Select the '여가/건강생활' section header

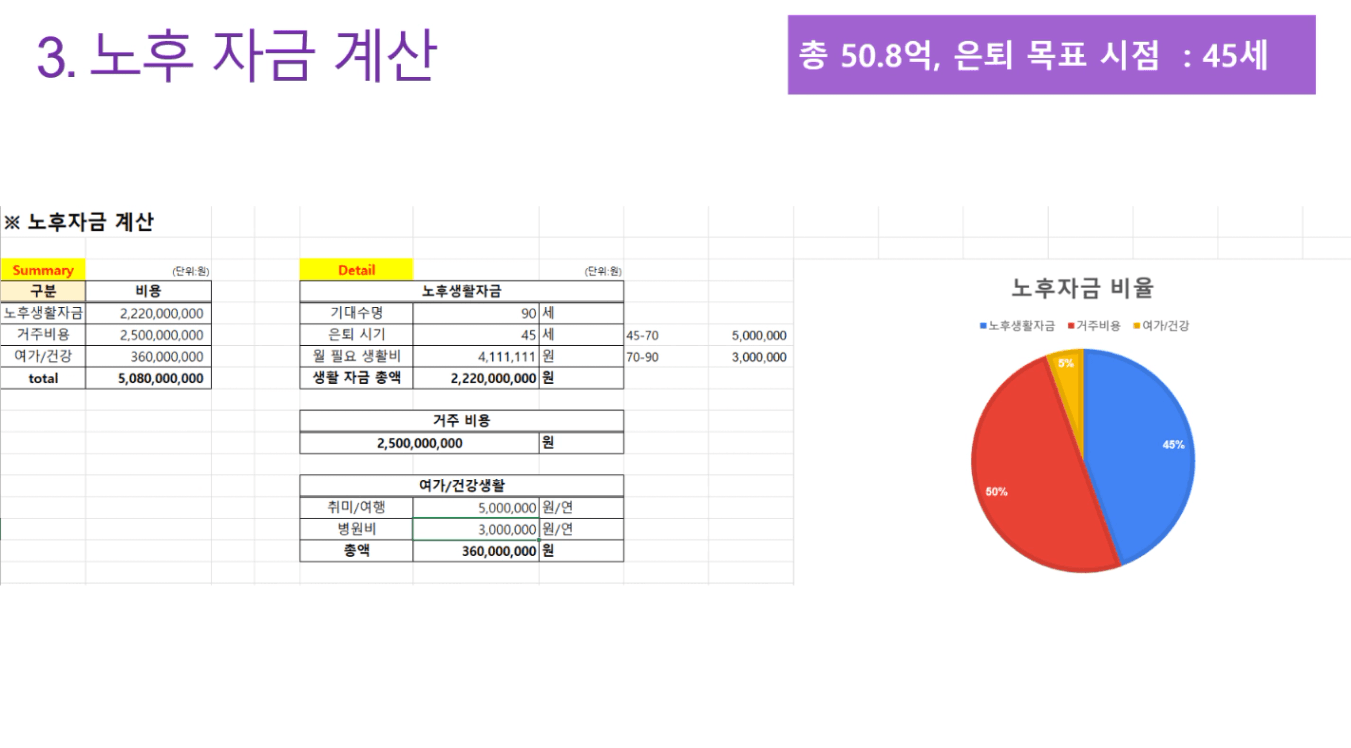[x=462, y=485]
